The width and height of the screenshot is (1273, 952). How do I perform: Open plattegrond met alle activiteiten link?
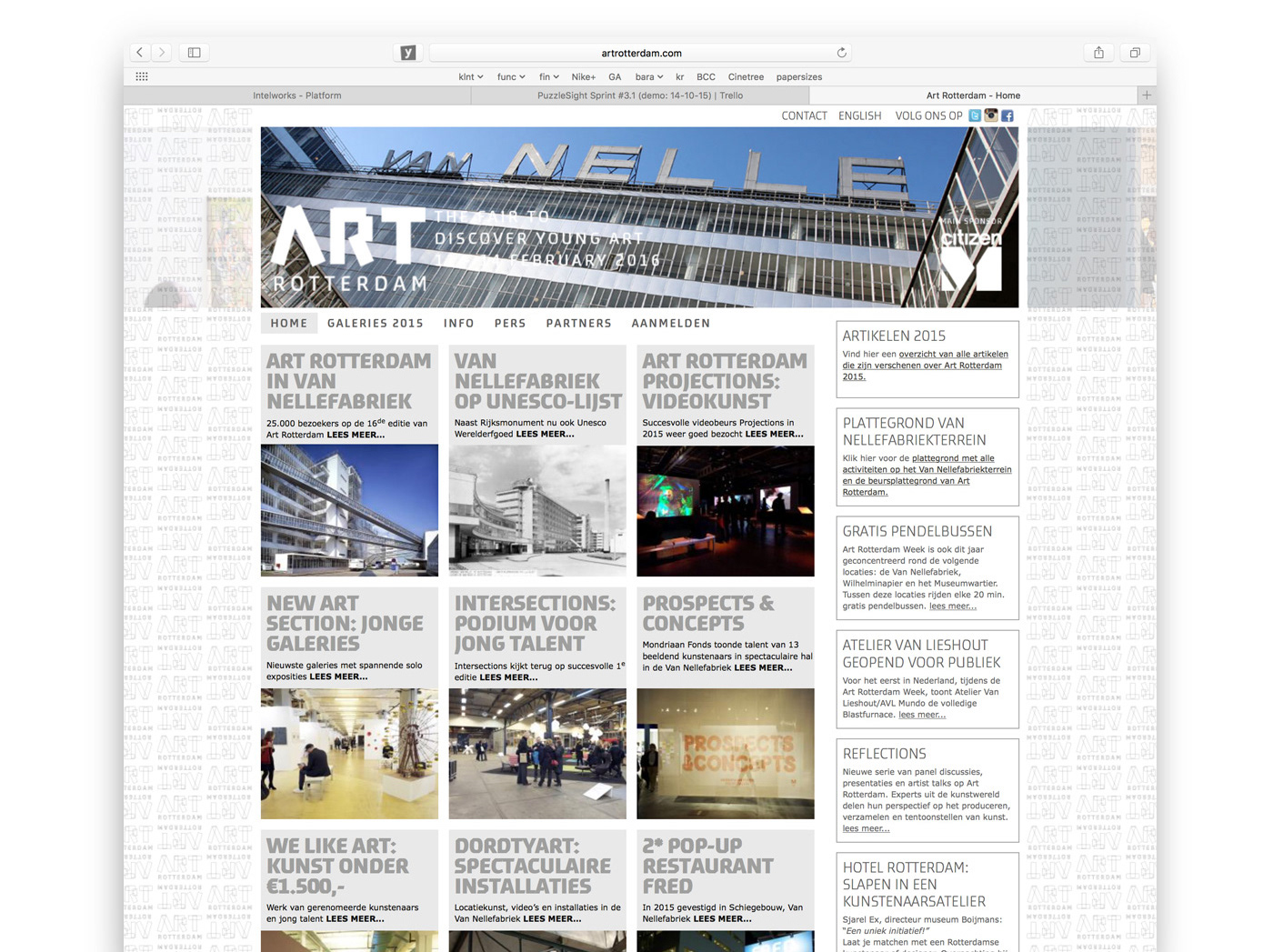click(927, 476)
